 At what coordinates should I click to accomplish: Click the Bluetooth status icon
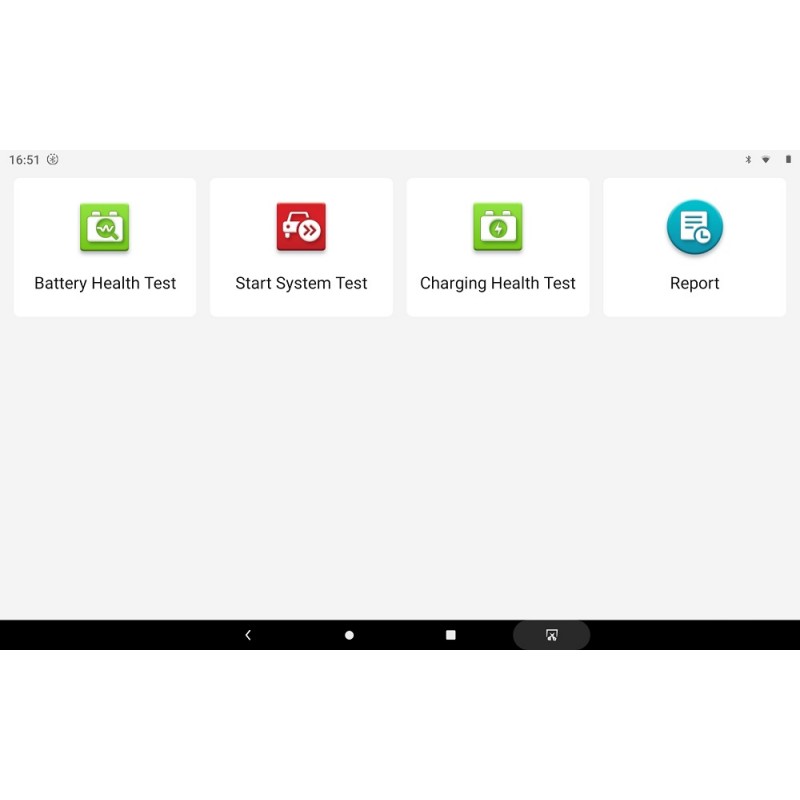coord(747,160)
